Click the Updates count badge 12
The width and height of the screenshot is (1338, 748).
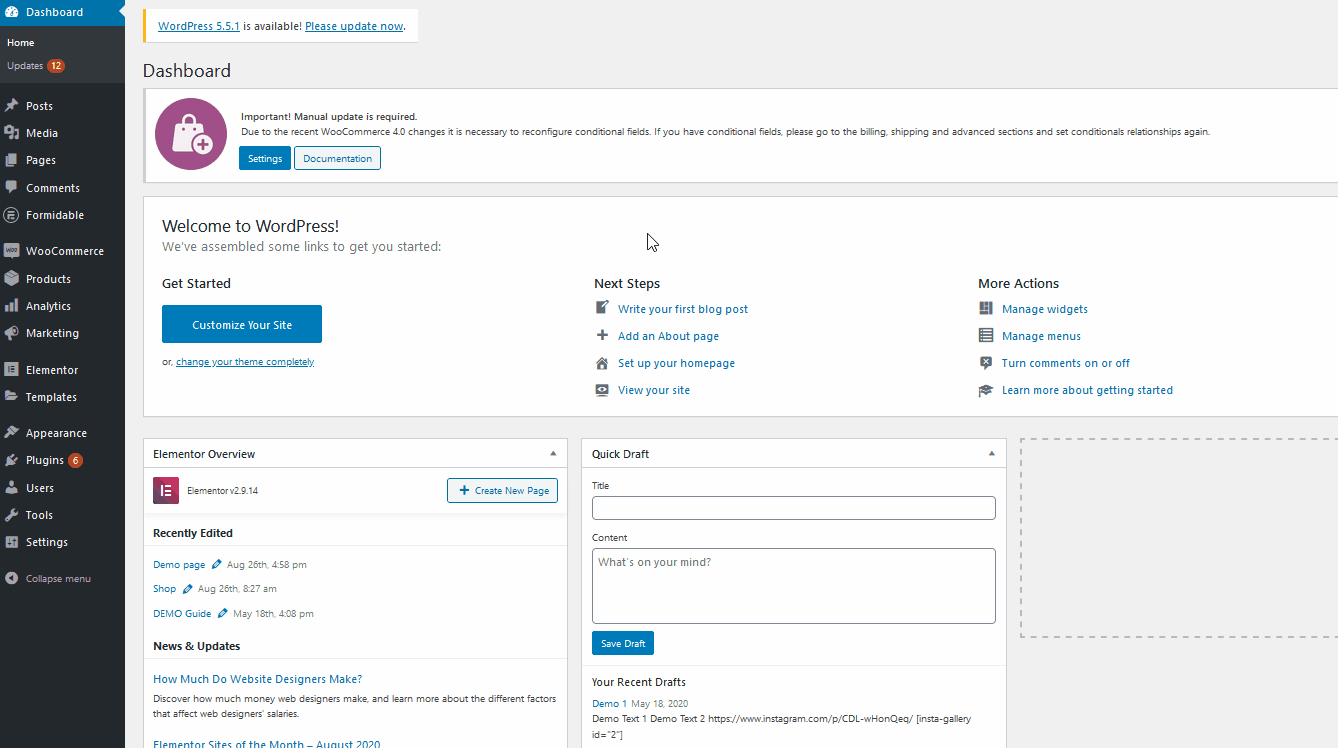(x=56, y=66)
